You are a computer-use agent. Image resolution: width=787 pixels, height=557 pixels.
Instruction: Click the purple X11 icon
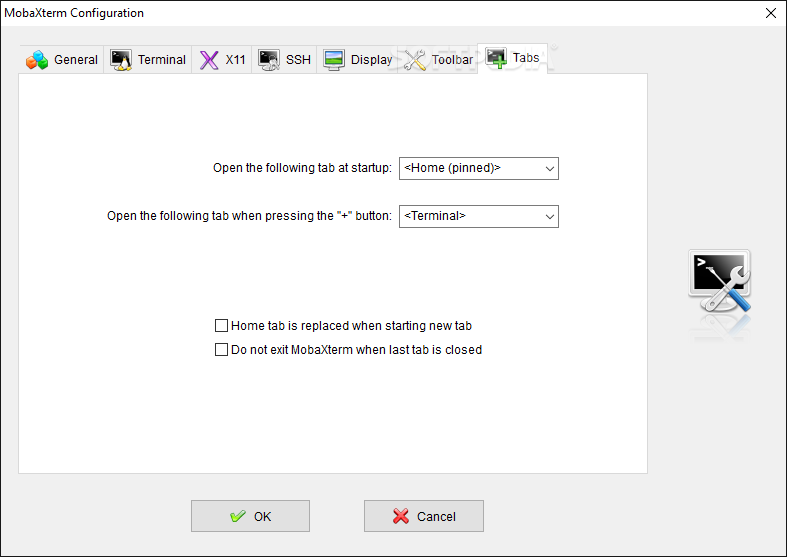coord(209,60)
